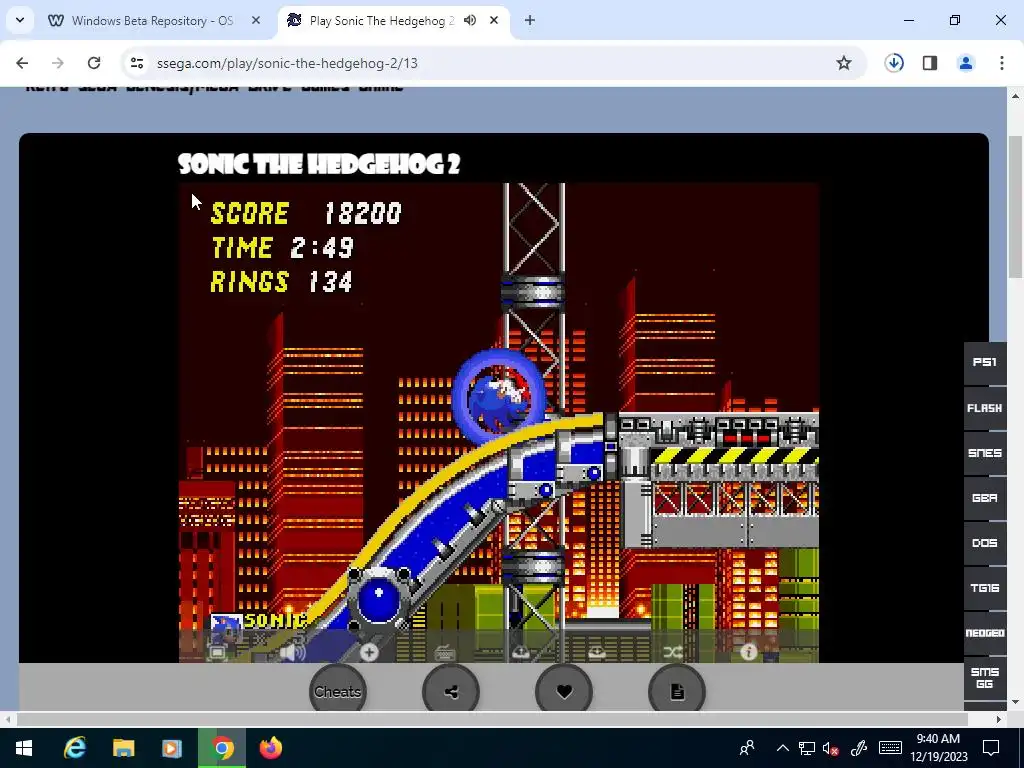
Task: Click the heart favorite button
Action: tap(564, 692)
